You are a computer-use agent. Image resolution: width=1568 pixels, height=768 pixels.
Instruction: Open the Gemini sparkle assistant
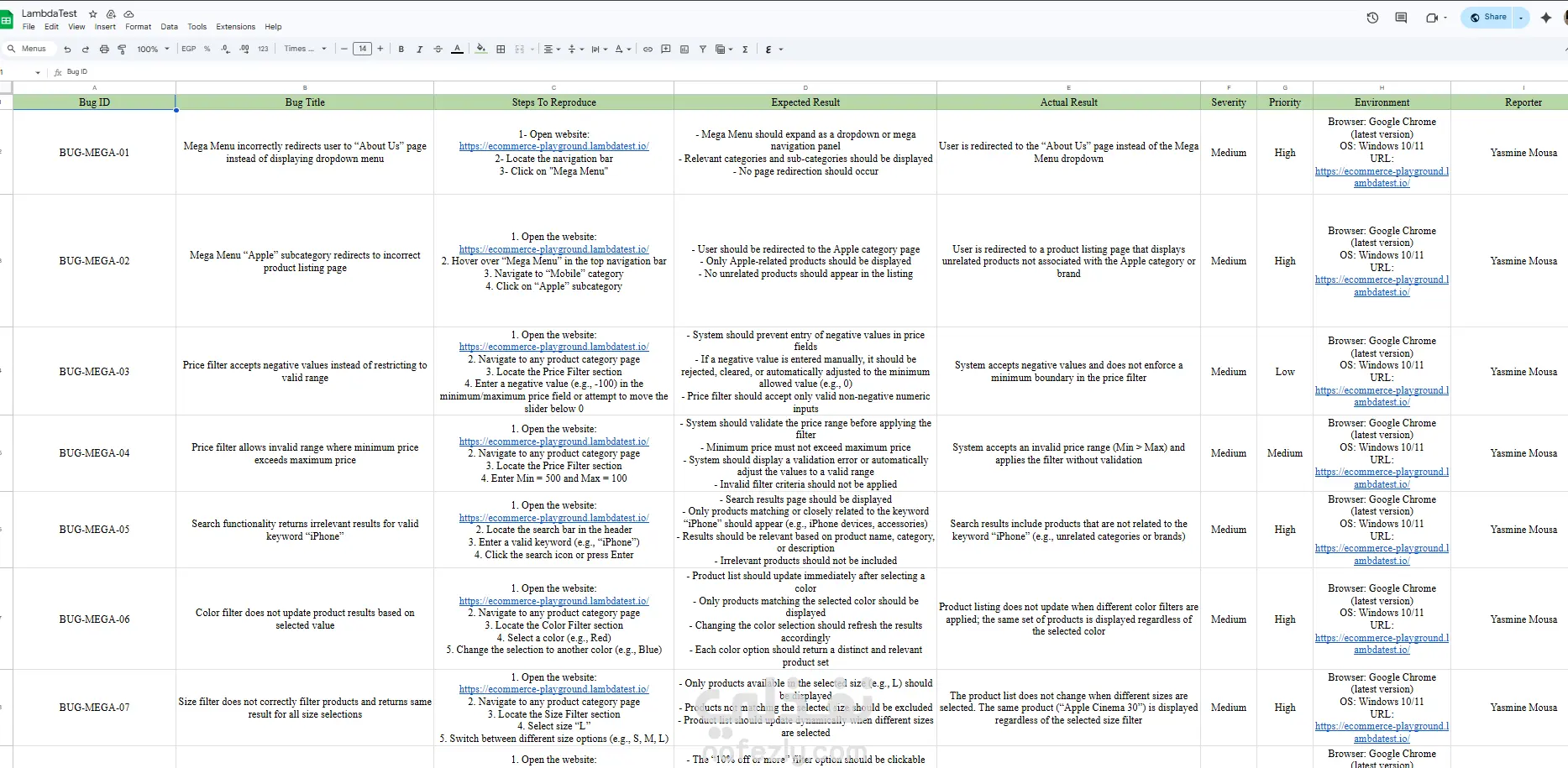tap(1546, 18)
